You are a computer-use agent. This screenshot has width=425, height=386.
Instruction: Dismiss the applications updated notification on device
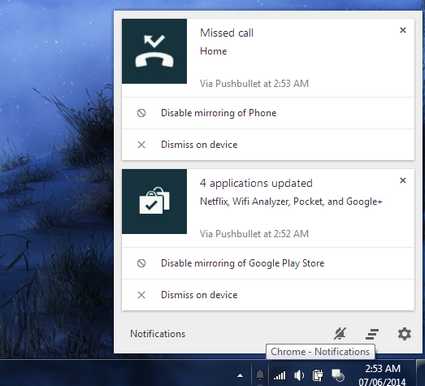tap(268, 295)
